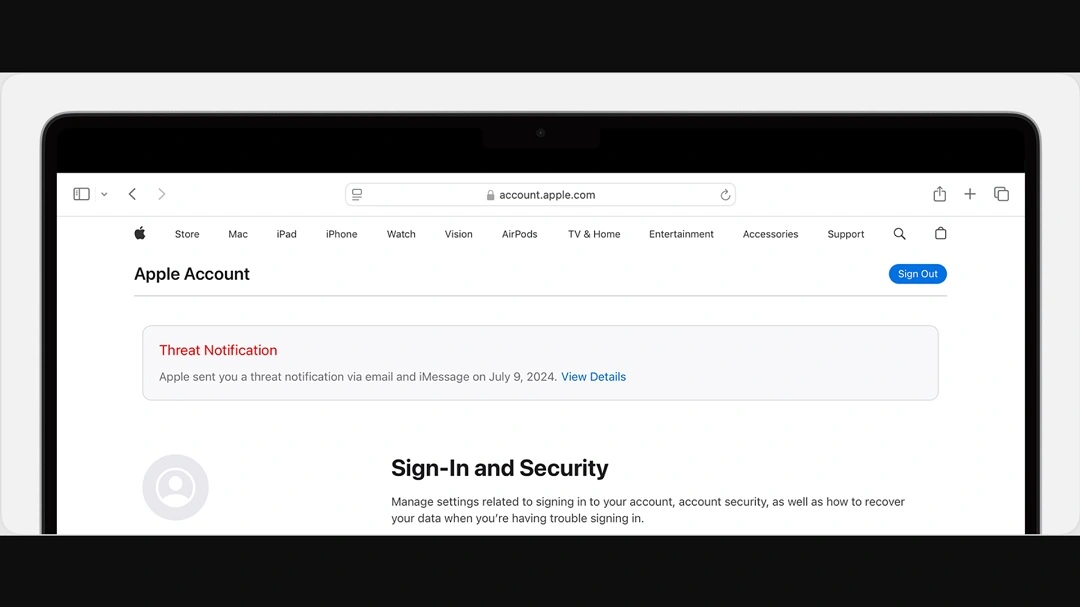Viewport: 1080px width, 607px height.
Task: Open the search on apple.com
Action: 899,233
